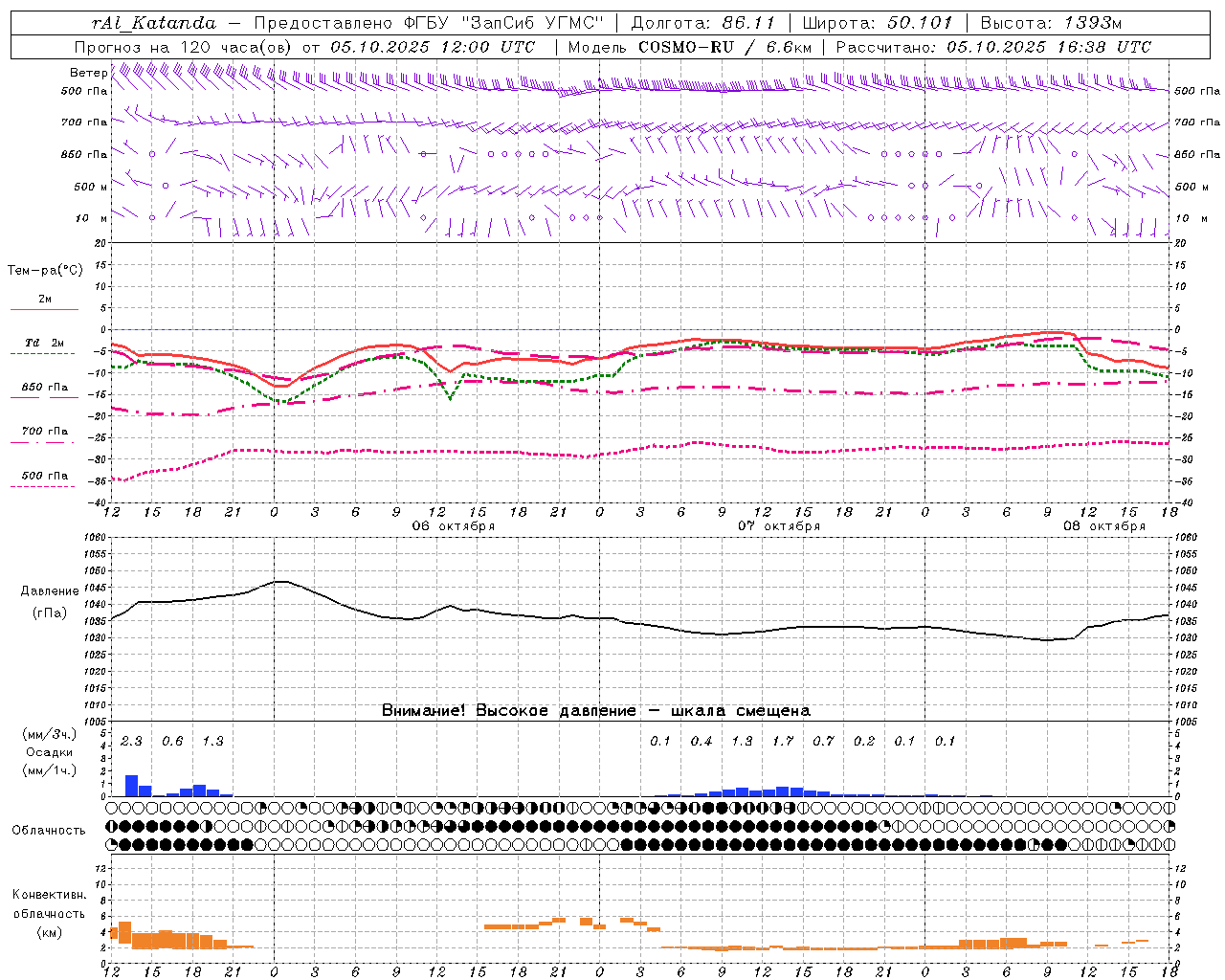Click the 0.7 precipitation total
This screenshot has height=980, width=1225.
pos(823,742)
